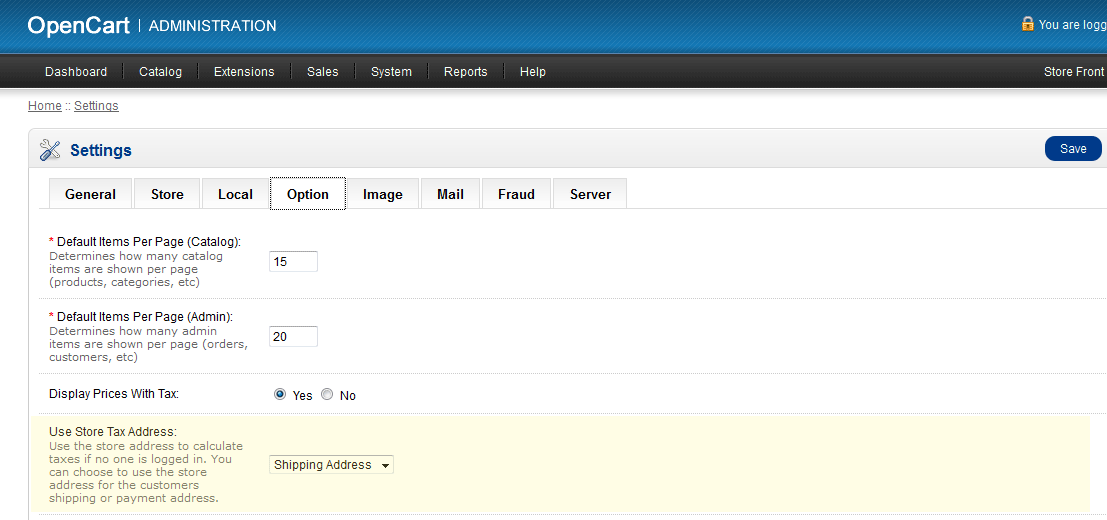Open the Catalog menu
The image size is (1107, 520).
pyautogui.click(x=160, y=72)
